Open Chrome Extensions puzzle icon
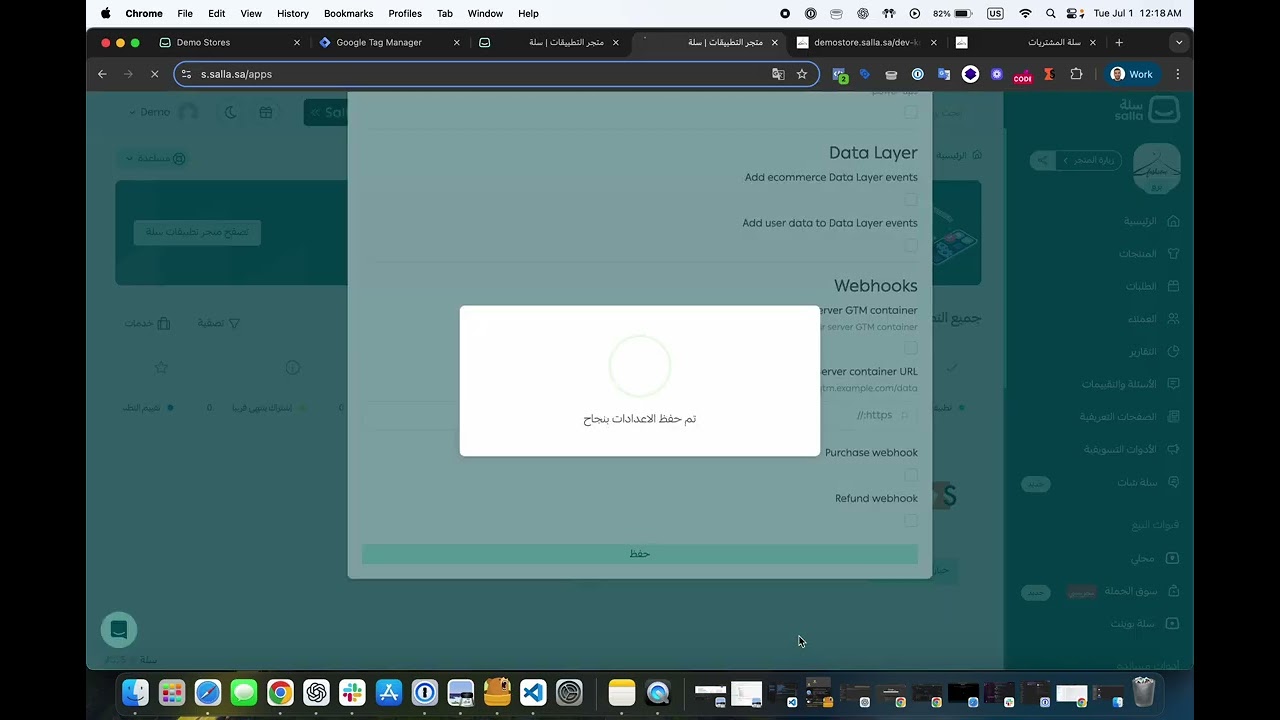This screenshot has width=1280, height=720. click(1076, 74)
